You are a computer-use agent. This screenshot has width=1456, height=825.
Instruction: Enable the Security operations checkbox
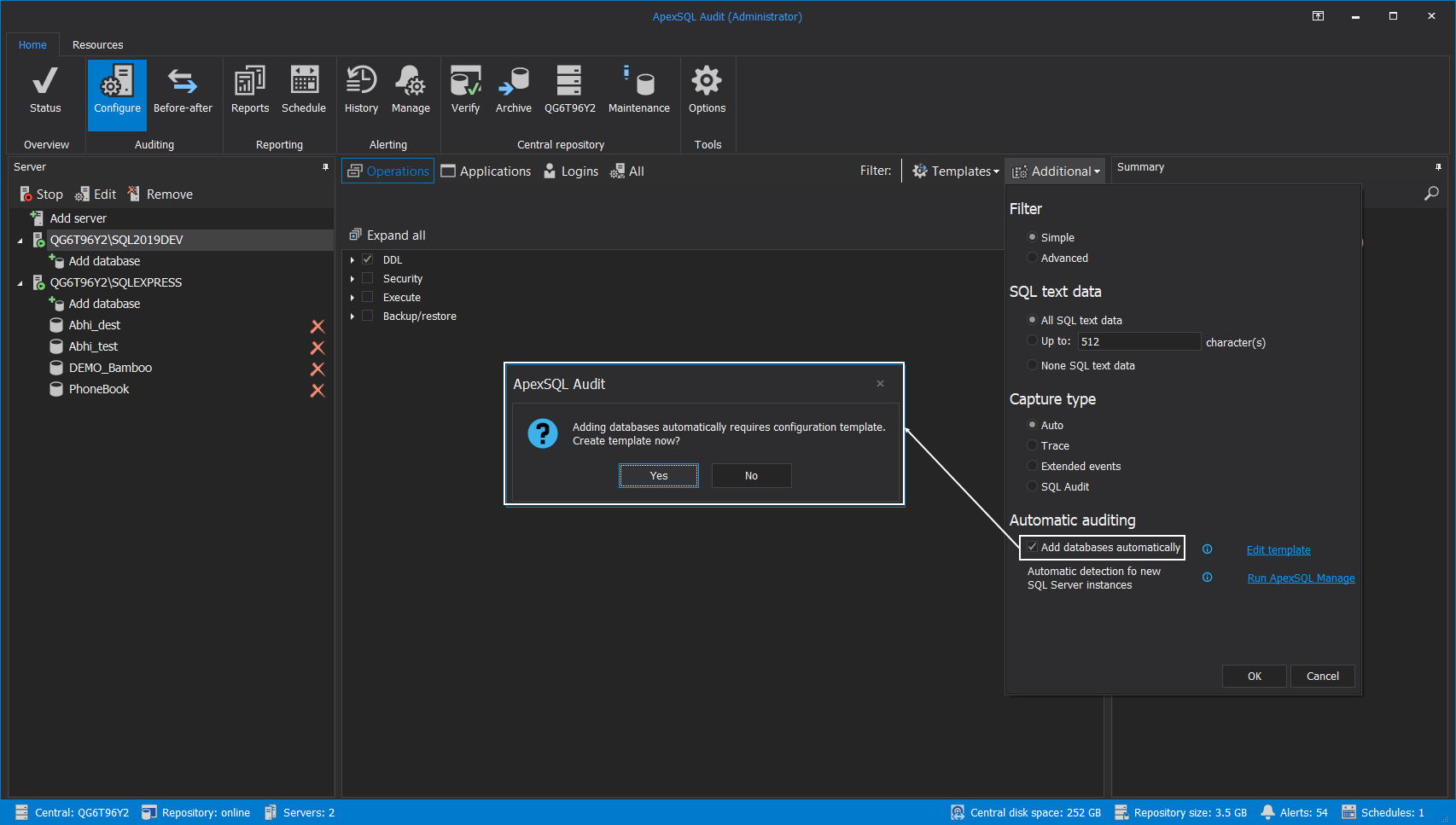[x=368, y=278]
